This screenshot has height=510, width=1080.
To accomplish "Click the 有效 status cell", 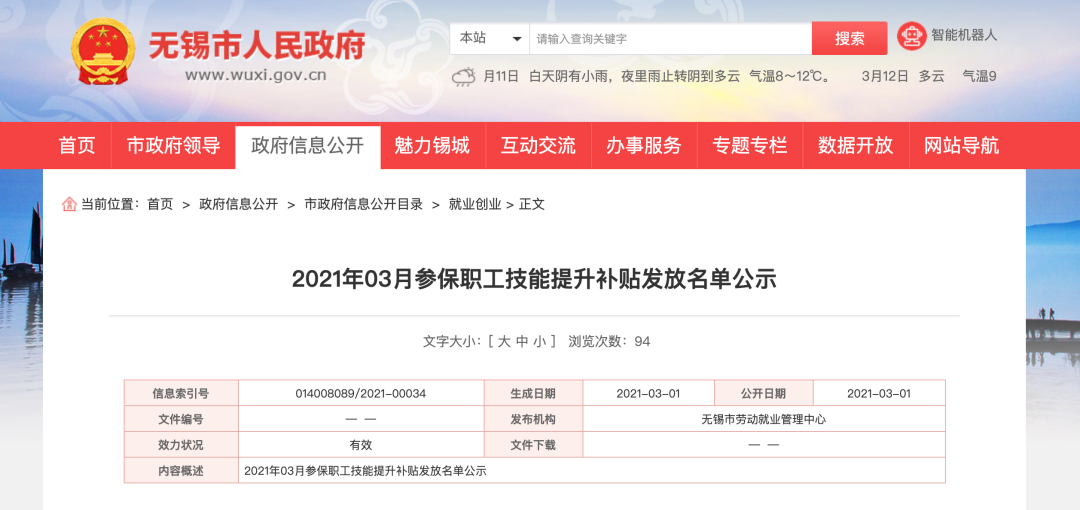I will [361, 445].
